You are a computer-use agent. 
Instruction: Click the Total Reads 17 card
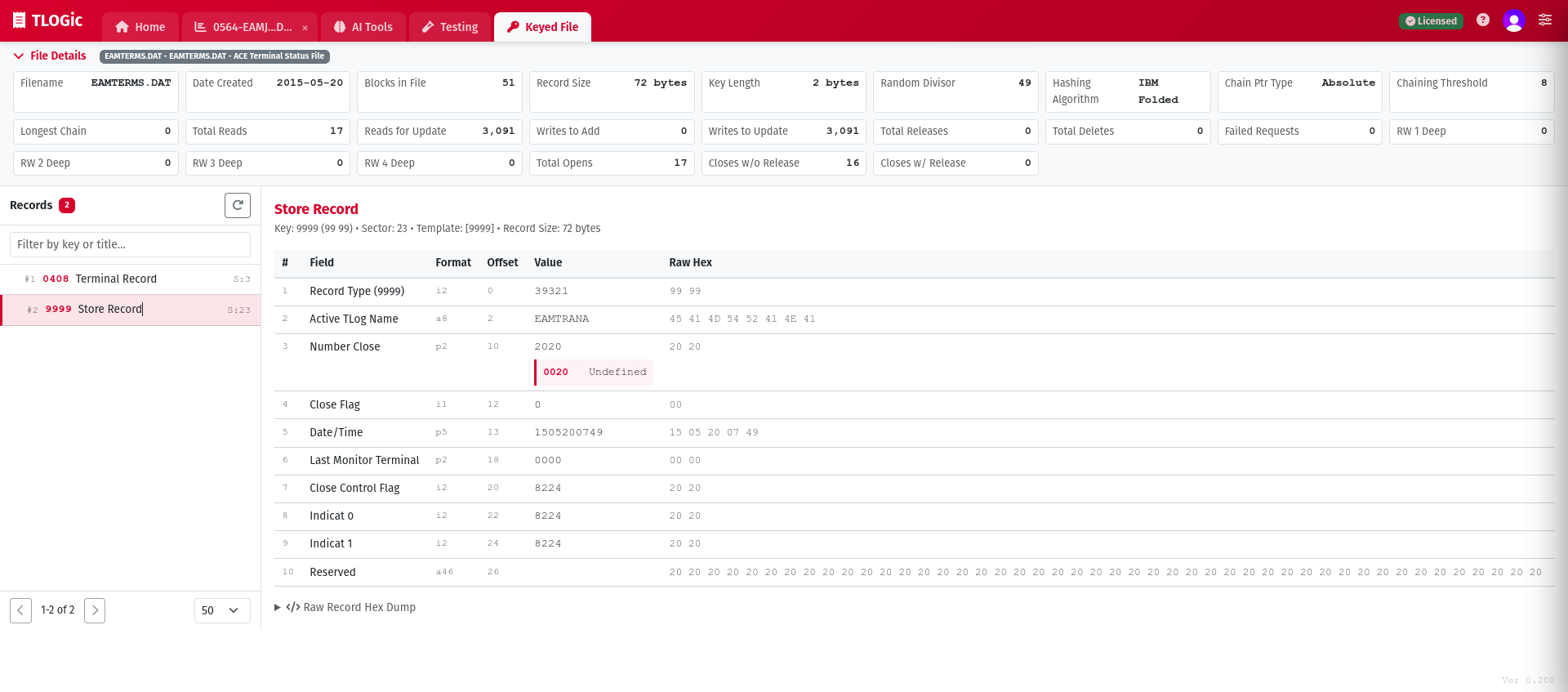tap(268, 132)
